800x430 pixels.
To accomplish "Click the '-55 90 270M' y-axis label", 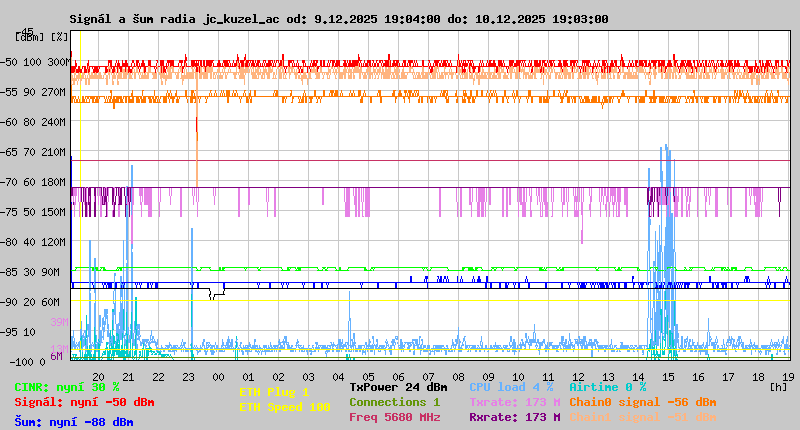I will [35, 92].
